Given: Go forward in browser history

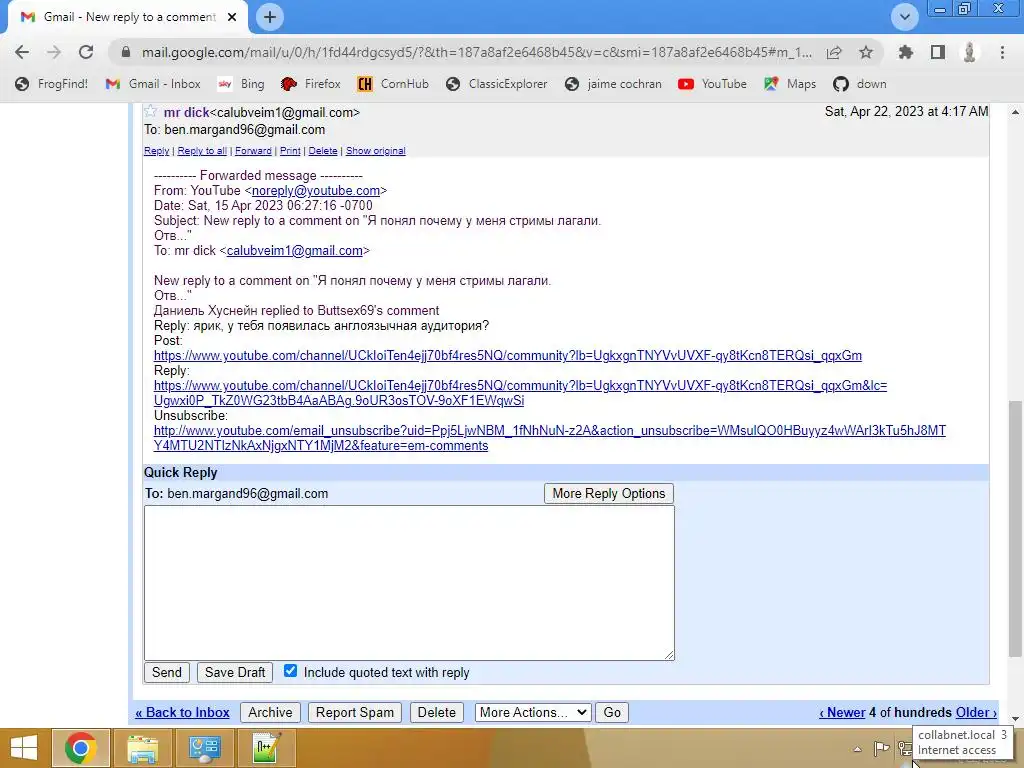Looking at the screenshot, I should [54, 52].
